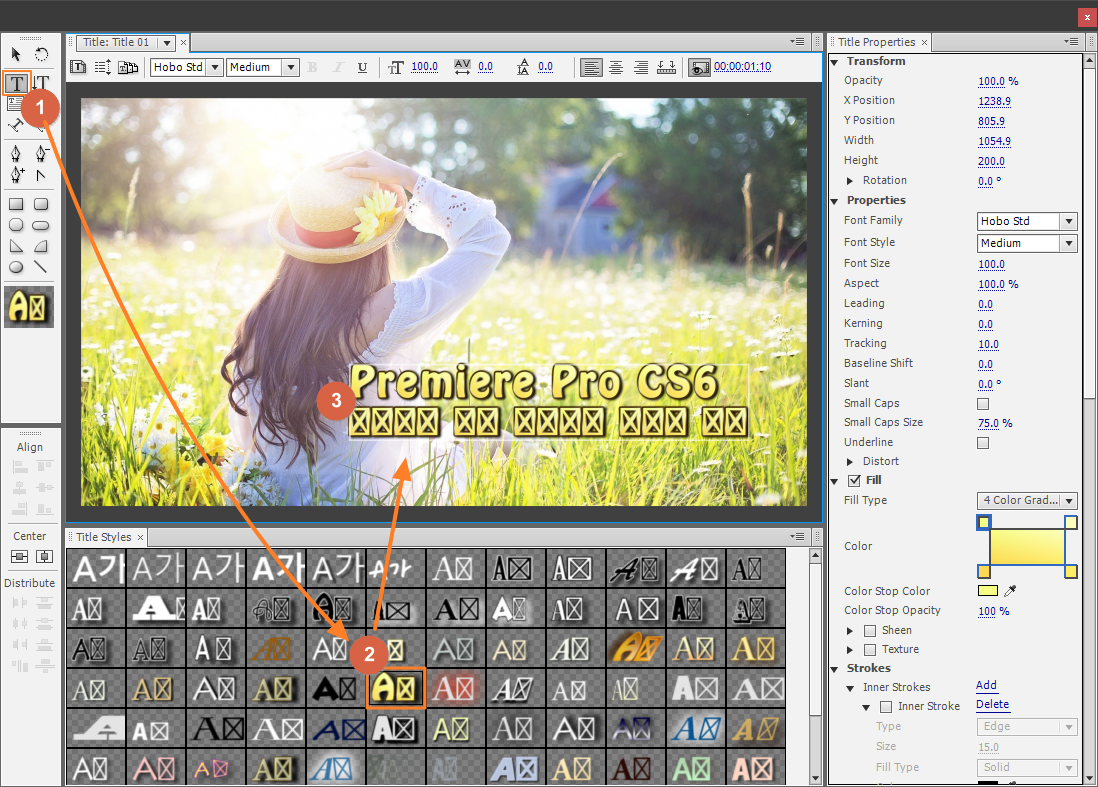Select the Ellipse tool
Viewport: 1098px width, 787px height.
click(16, 267)
